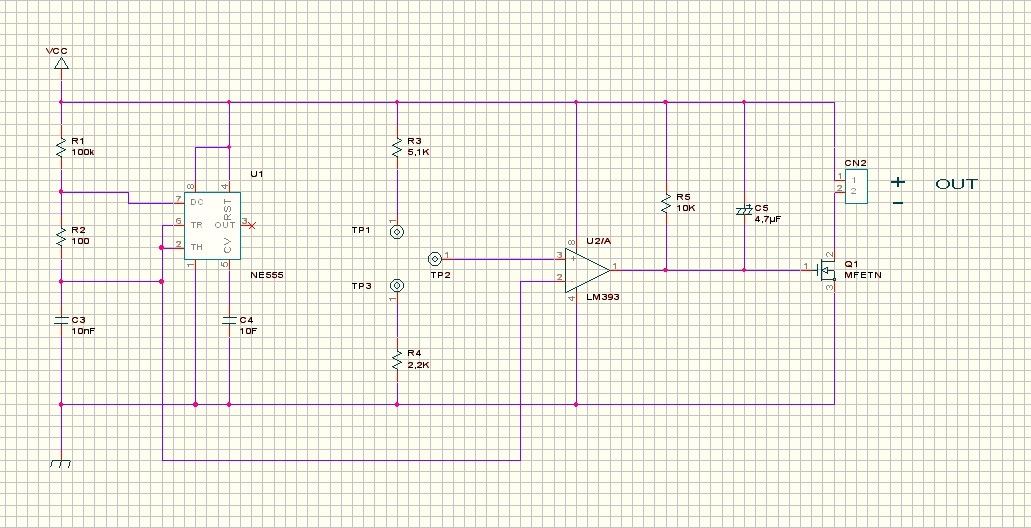
Task: Click the 100 value of R2
Action: 80,241
